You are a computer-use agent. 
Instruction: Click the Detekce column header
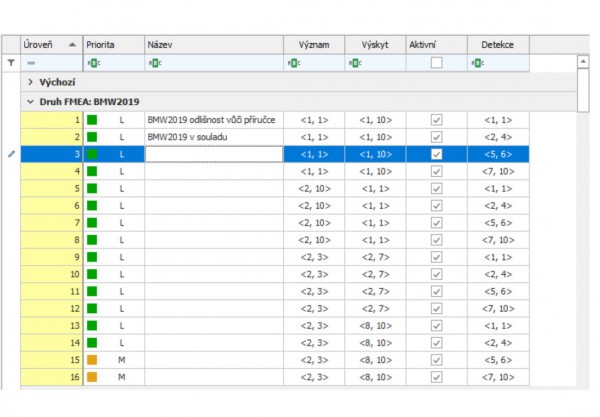point(497,45)
